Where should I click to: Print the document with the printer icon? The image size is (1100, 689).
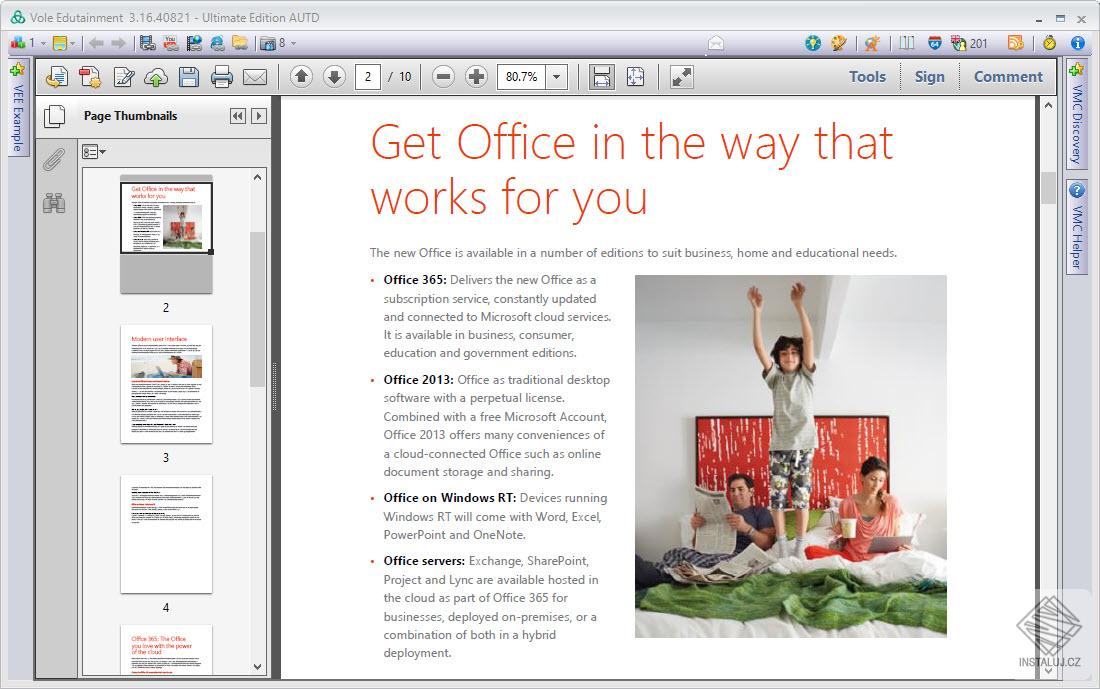click(222, 76)
